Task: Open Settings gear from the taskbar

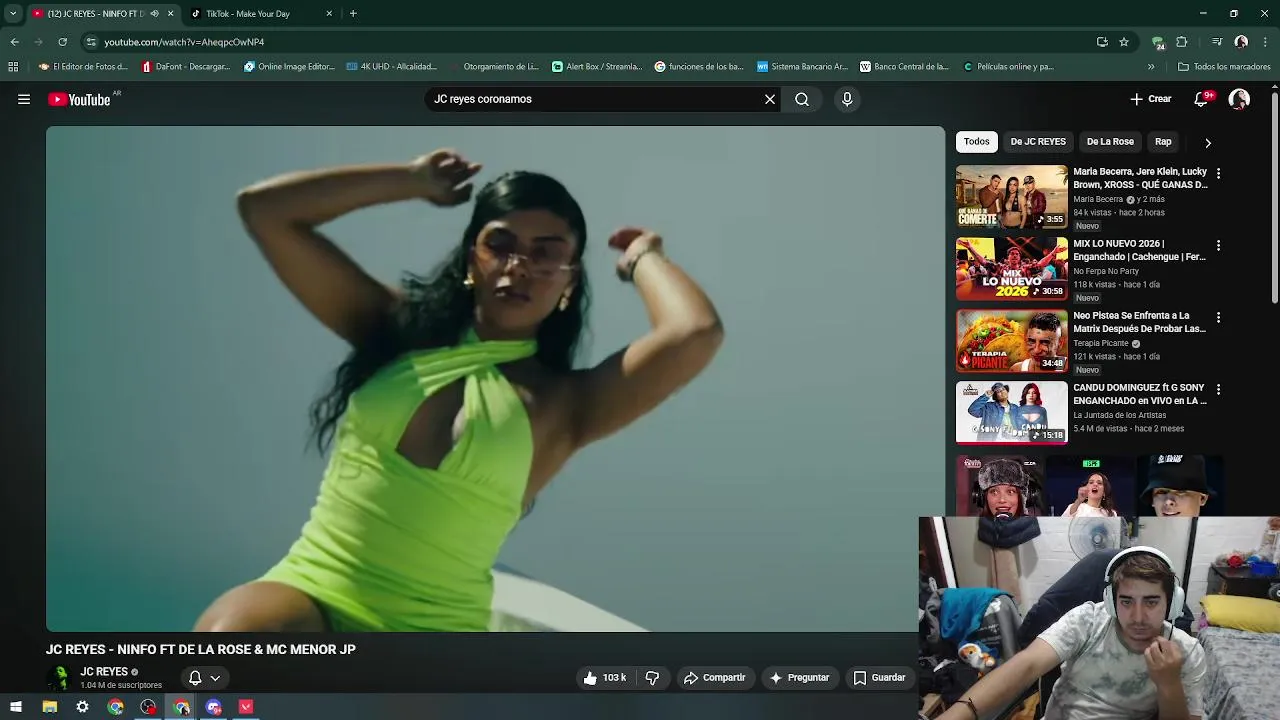Action: [x=82, y=707]
